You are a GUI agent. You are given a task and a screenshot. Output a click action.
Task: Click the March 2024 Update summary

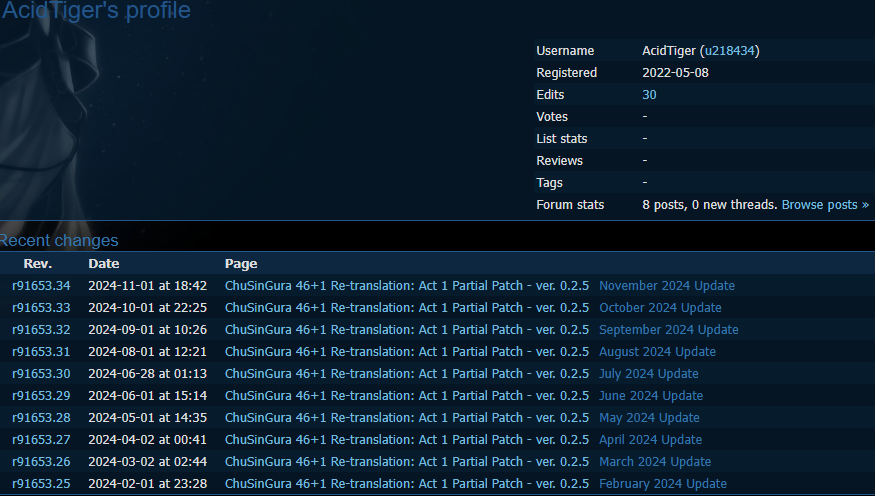tap(655, 462)
